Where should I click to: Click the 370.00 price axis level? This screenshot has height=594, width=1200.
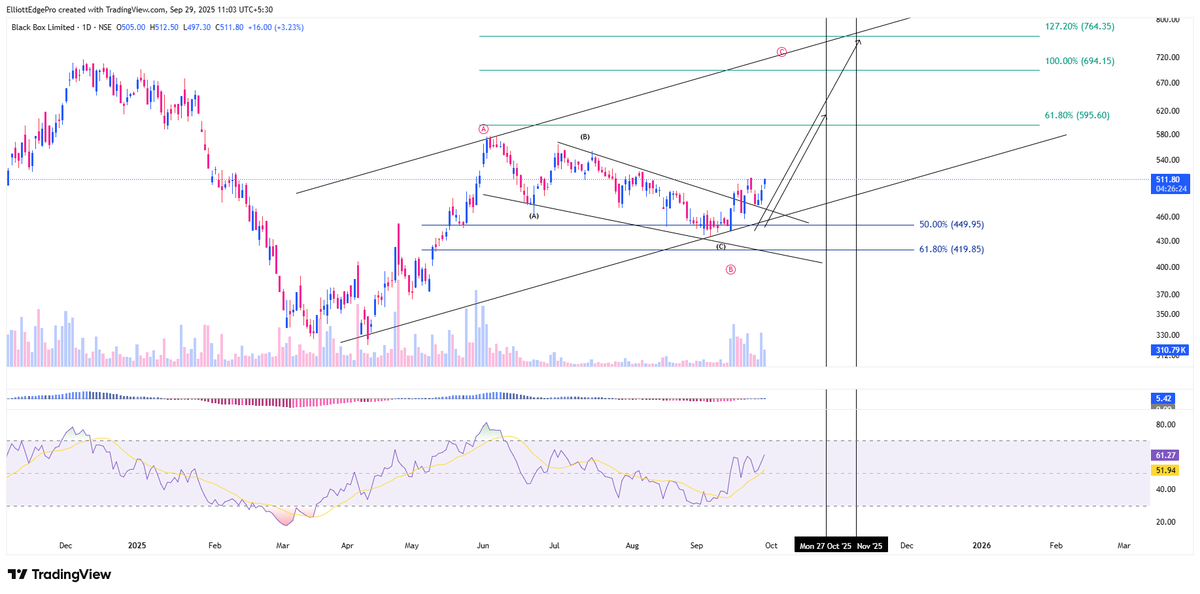click(1168, 294)
